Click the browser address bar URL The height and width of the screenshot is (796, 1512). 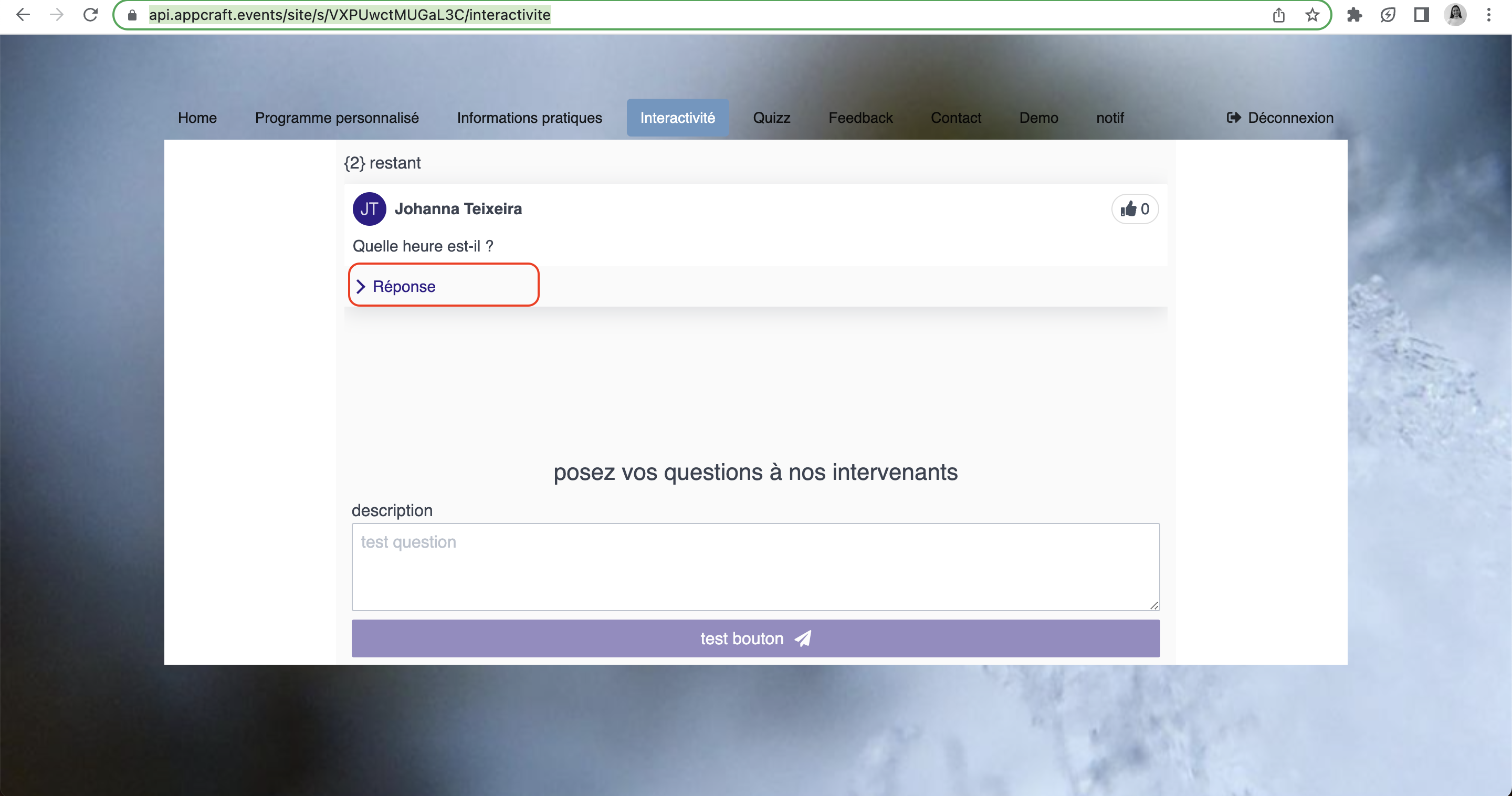point(349,15)
